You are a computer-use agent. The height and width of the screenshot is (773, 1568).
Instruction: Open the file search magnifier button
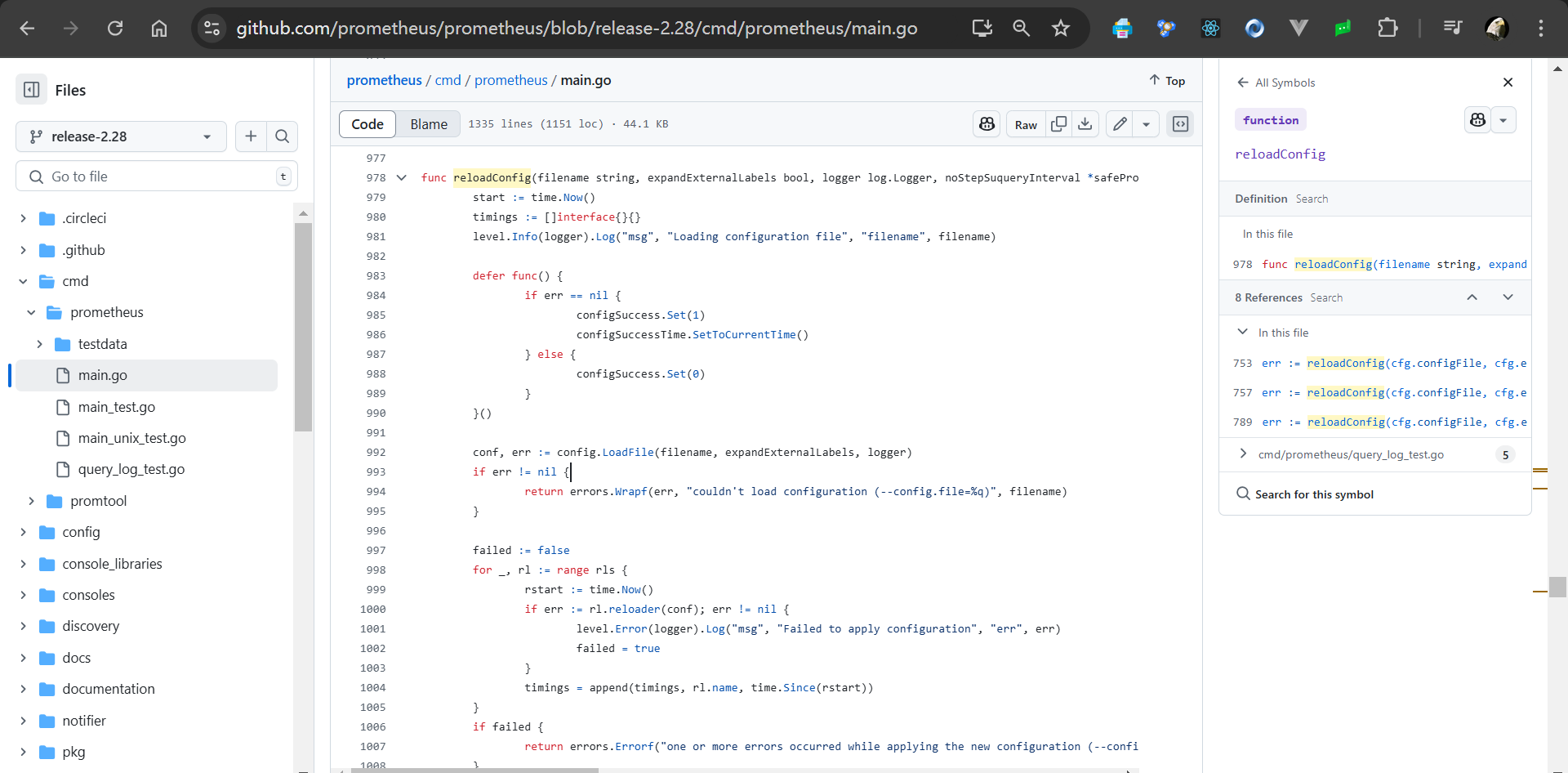coord(283,136)
